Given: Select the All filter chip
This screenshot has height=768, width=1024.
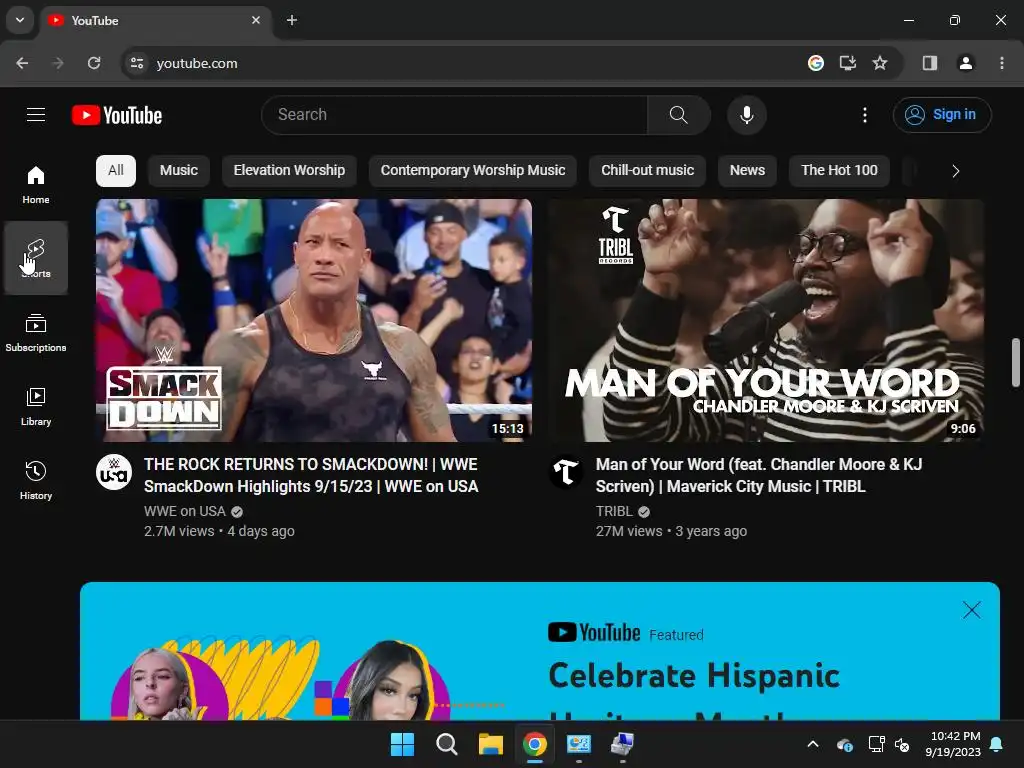Looking at the screenshot, I should (116, 170).
